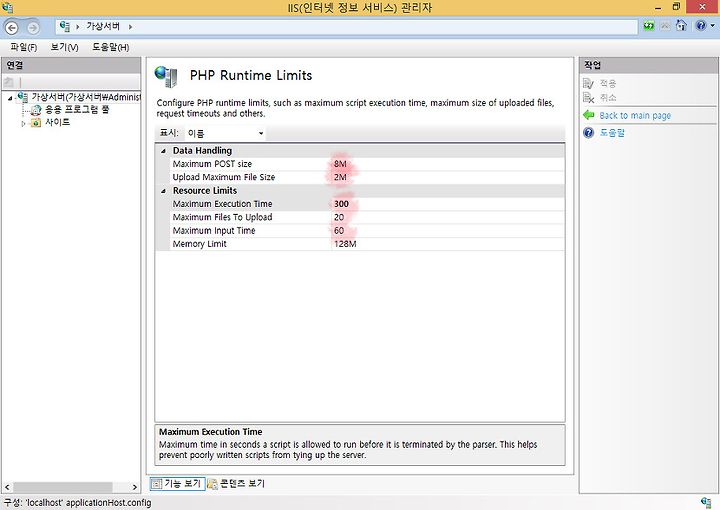The image size is (720, 510).
Task: Expand the 사이트 tree node
Action: (23, 123)
